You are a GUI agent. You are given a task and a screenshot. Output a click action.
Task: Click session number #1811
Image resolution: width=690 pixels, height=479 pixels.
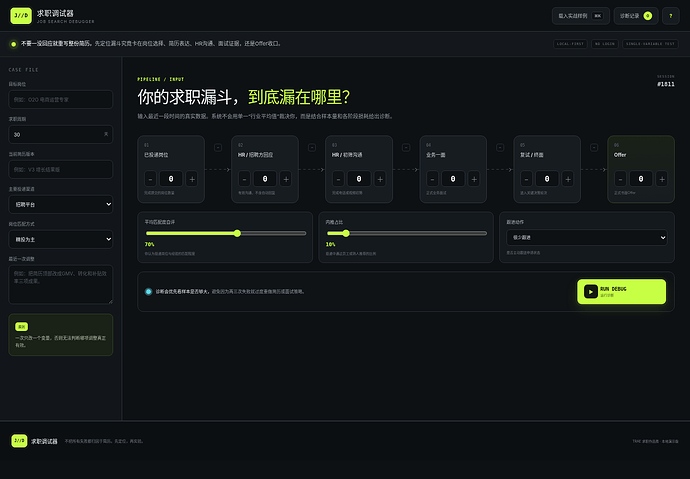(x=666, y=84)
